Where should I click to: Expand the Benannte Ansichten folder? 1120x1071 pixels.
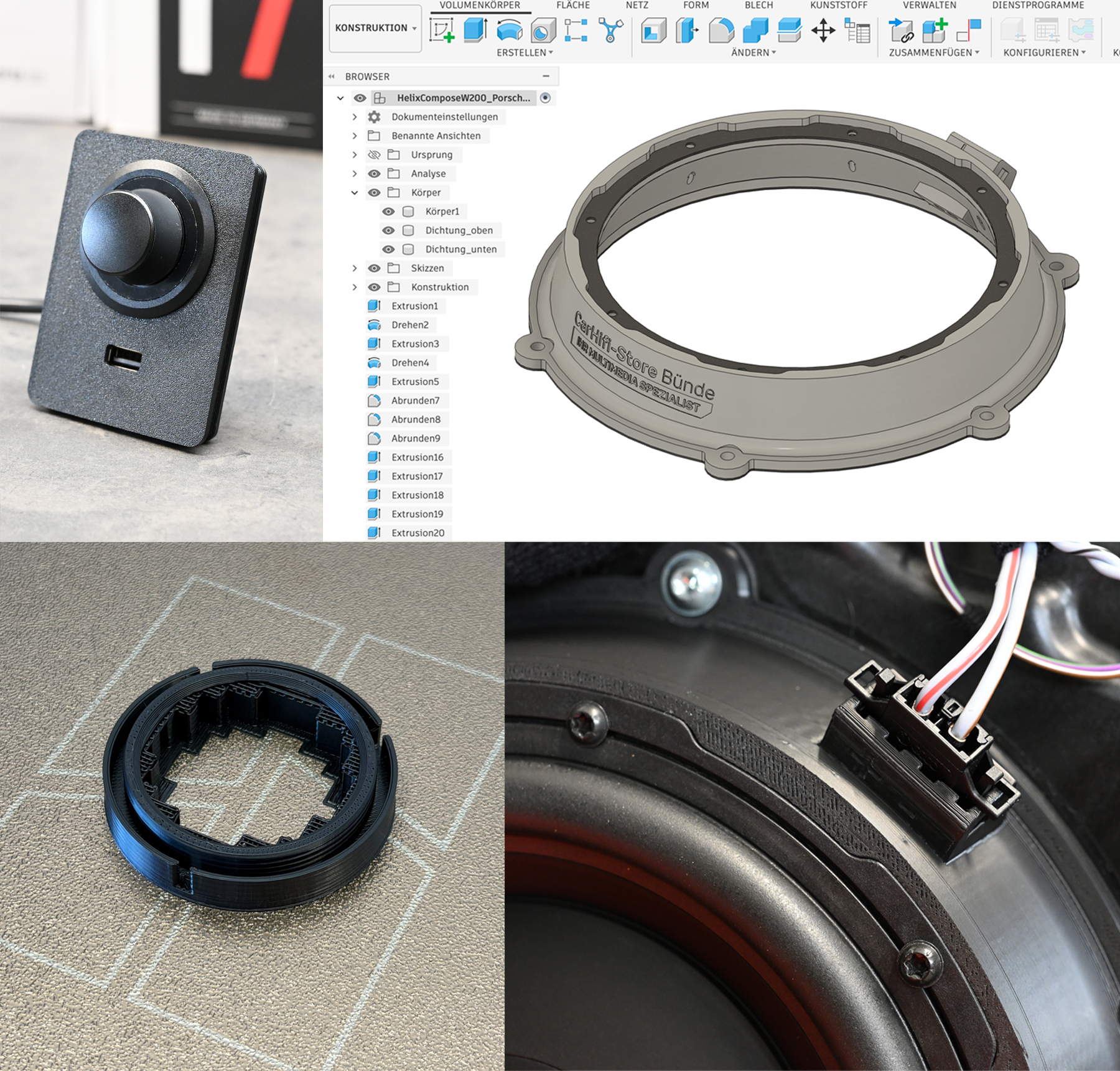[355, 136]
